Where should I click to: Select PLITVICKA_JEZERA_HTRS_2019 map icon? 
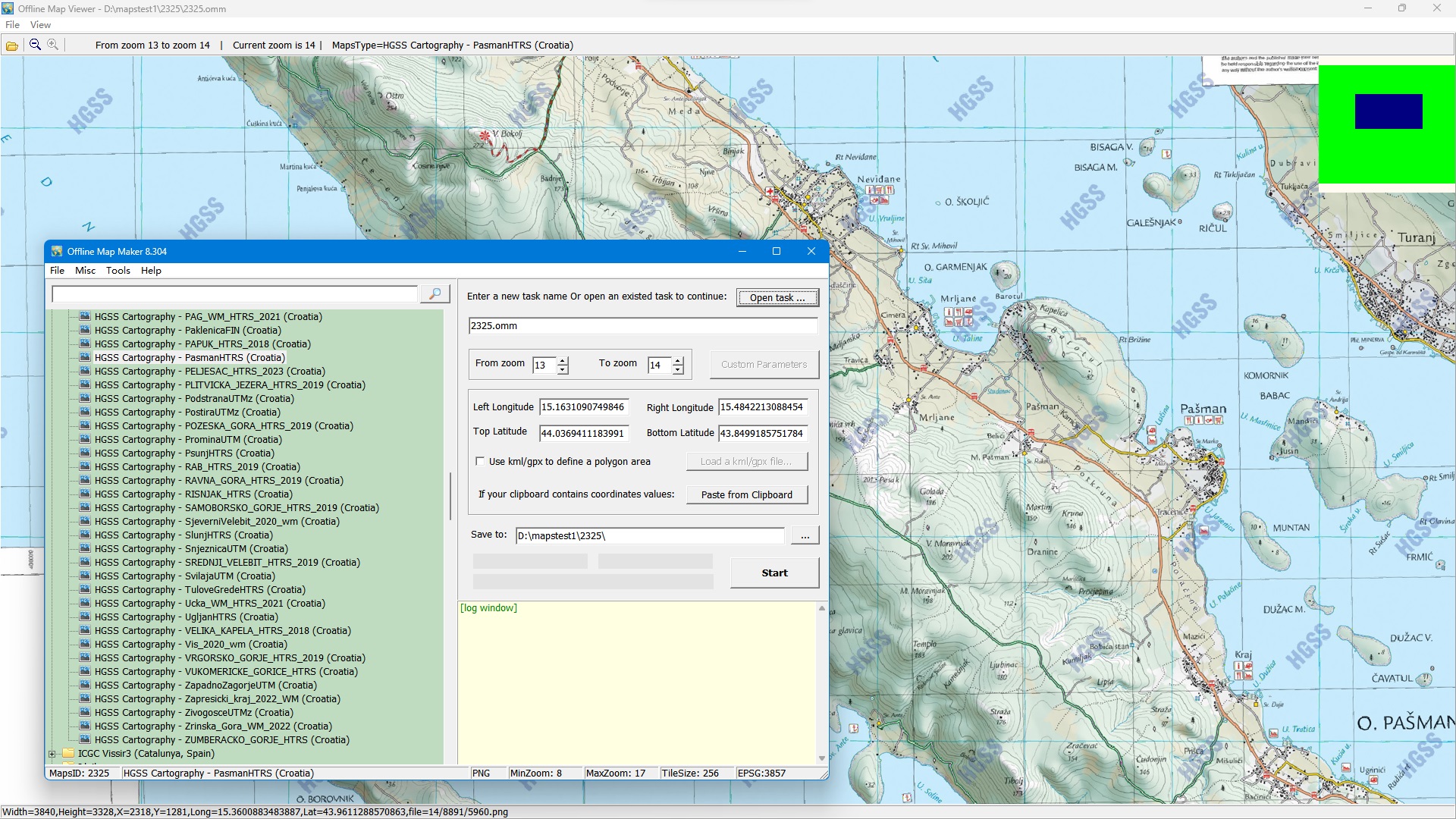tap(86, 384)
